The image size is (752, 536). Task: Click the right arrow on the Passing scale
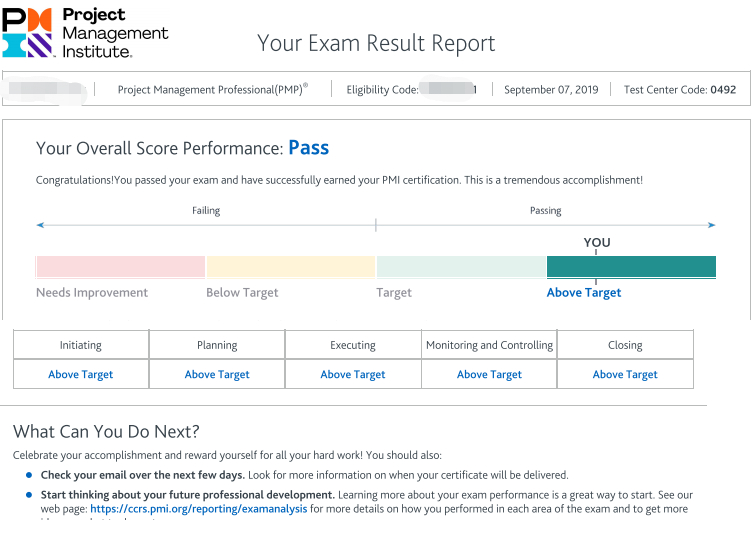click(x=711, y=226)
